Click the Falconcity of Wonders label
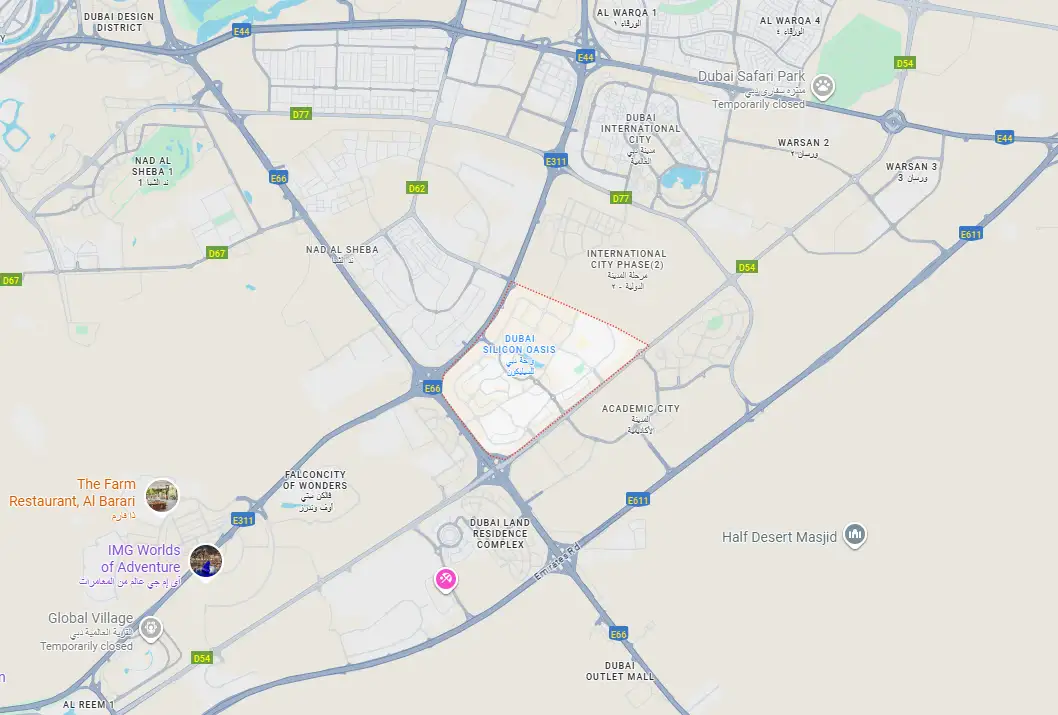The image size is (1058, 715). [x=315, y=480]
